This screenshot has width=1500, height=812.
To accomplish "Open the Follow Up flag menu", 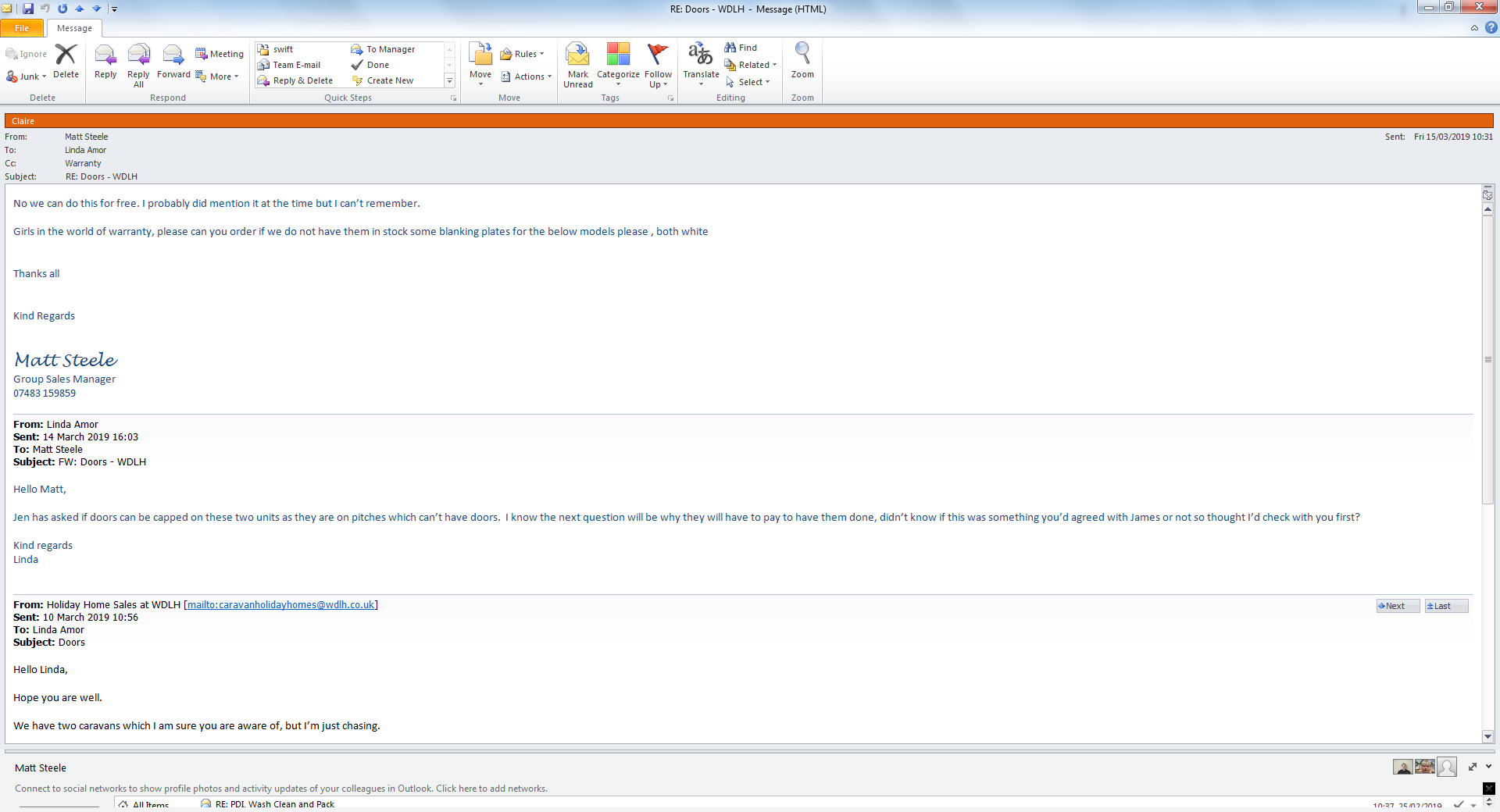I will click(658, 66).
